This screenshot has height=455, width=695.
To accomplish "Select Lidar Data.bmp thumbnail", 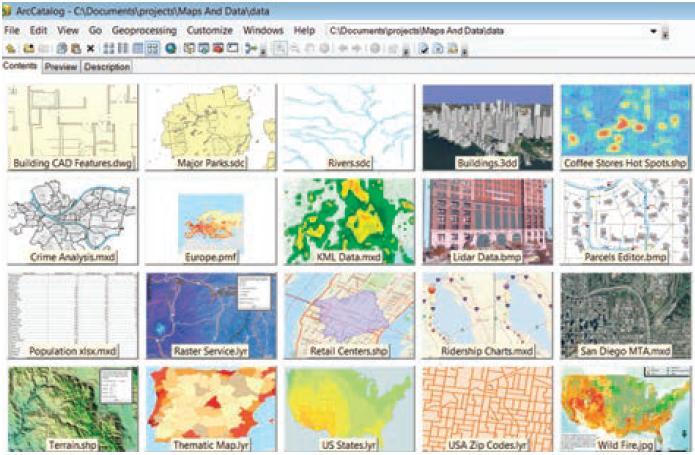I will [x=488, y=222].
